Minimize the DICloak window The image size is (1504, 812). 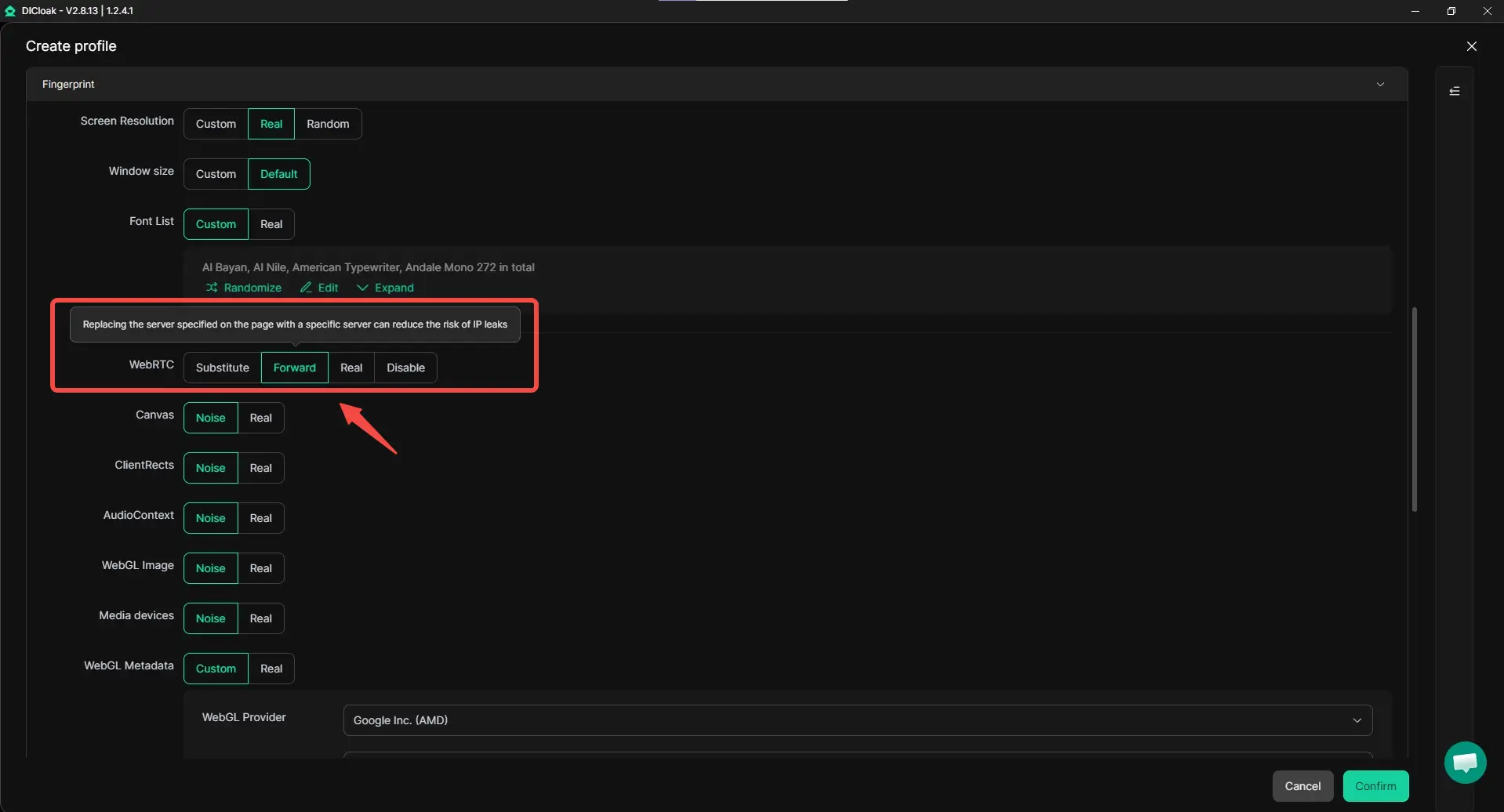pyautogui.click(x=1415, y=11)
